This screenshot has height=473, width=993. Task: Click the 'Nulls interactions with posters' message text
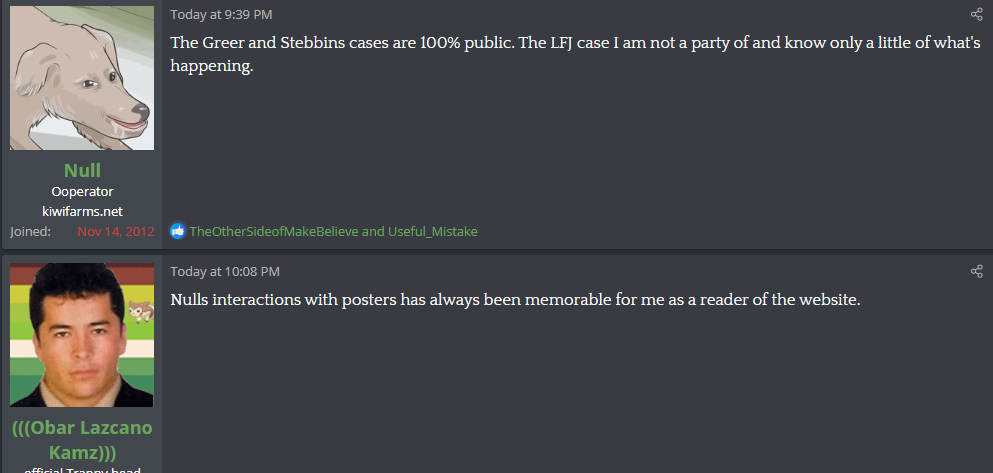pyautogui.click(x=514, y=300)
